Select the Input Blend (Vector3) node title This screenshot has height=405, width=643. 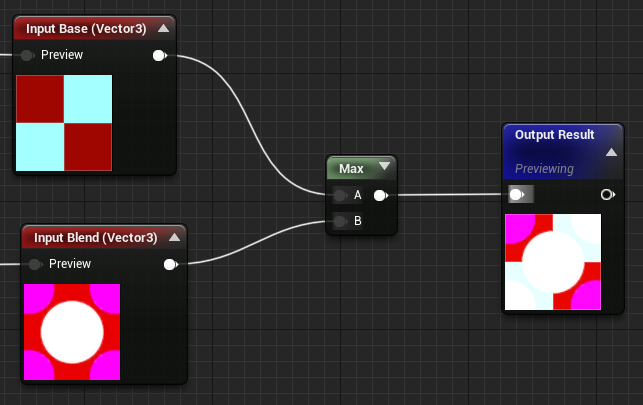(x=96, y=238)
